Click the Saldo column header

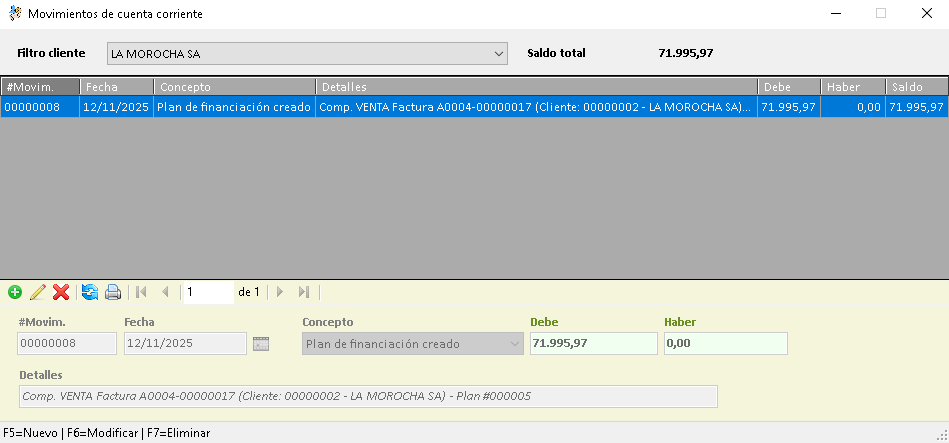917,87
